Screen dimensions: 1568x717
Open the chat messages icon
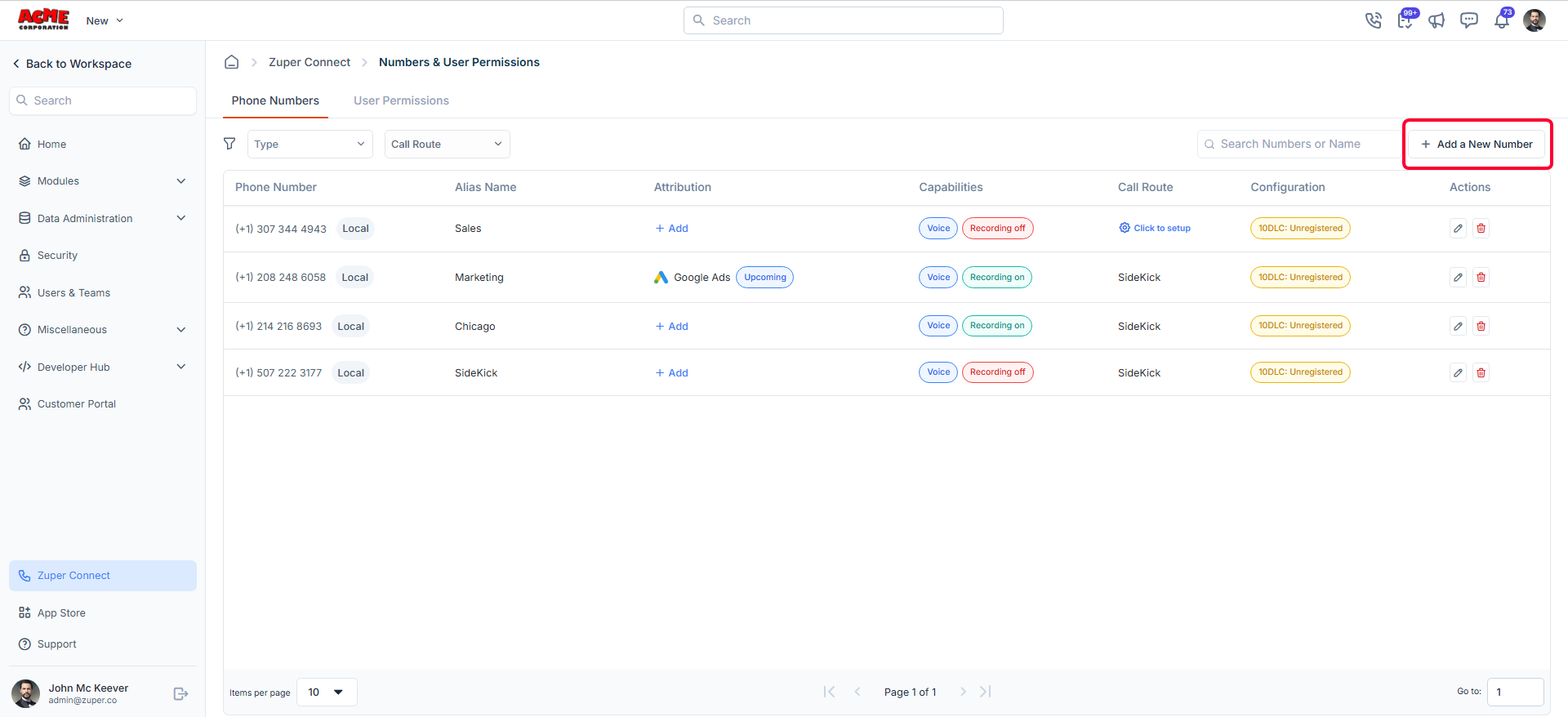point(1469,20)
